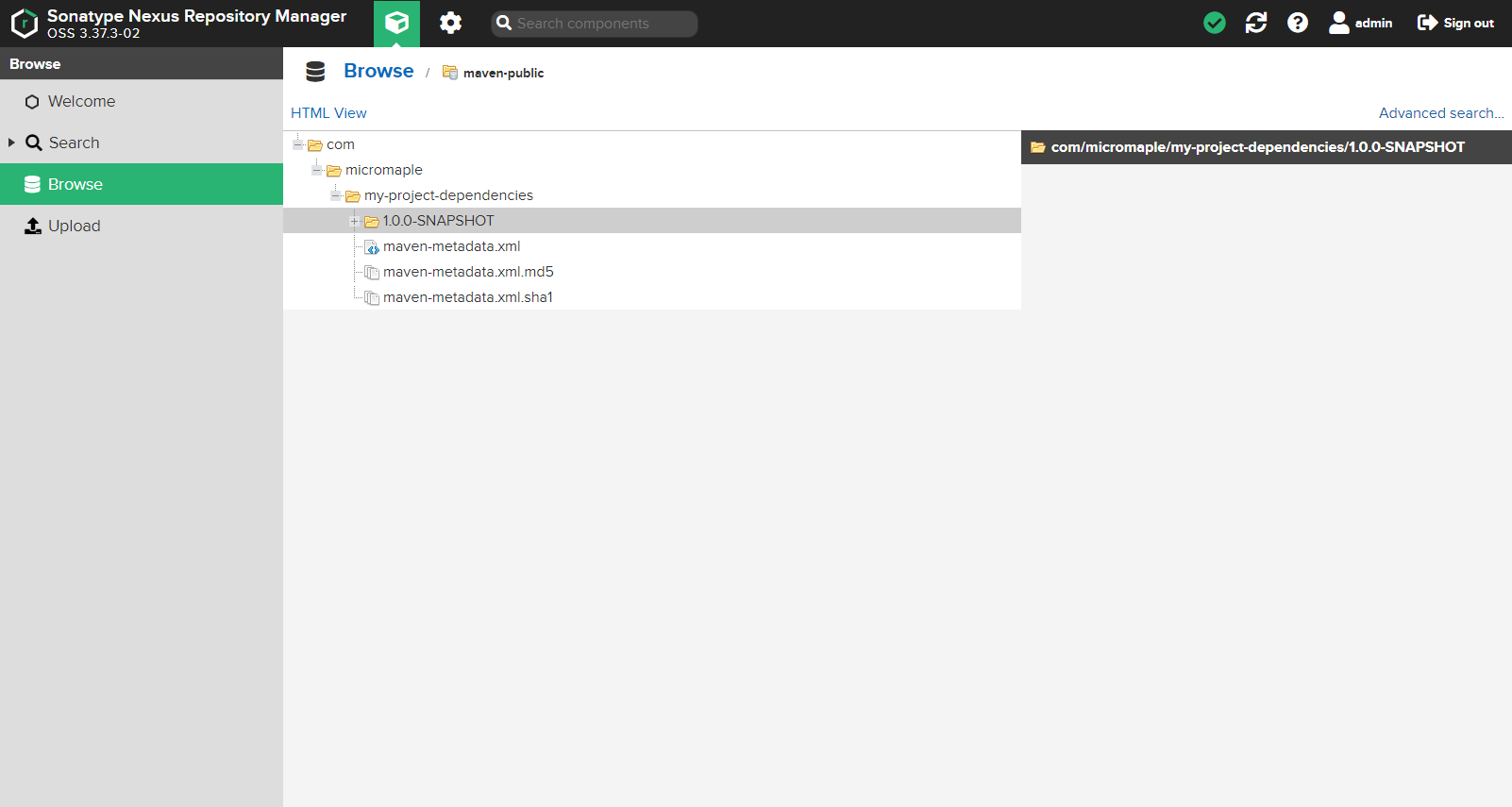Image resolution: width=1512 pixels, height=807 pixels.
Task: Select maven-metadata.xml.sha1 in the tree
Action: (468, 297)
